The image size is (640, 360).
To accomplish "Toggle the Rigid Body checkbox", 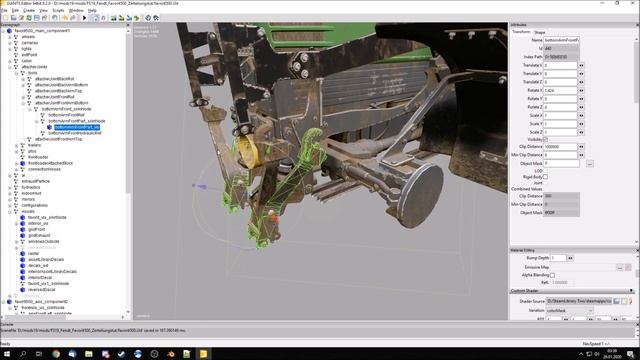I will coord(545,177).
